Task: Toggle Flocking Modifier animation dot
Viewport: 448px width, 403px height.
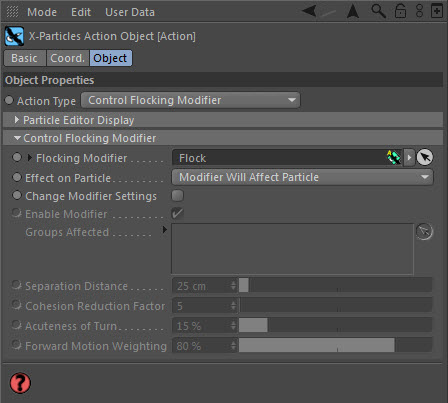Action: tap(17, 157)
